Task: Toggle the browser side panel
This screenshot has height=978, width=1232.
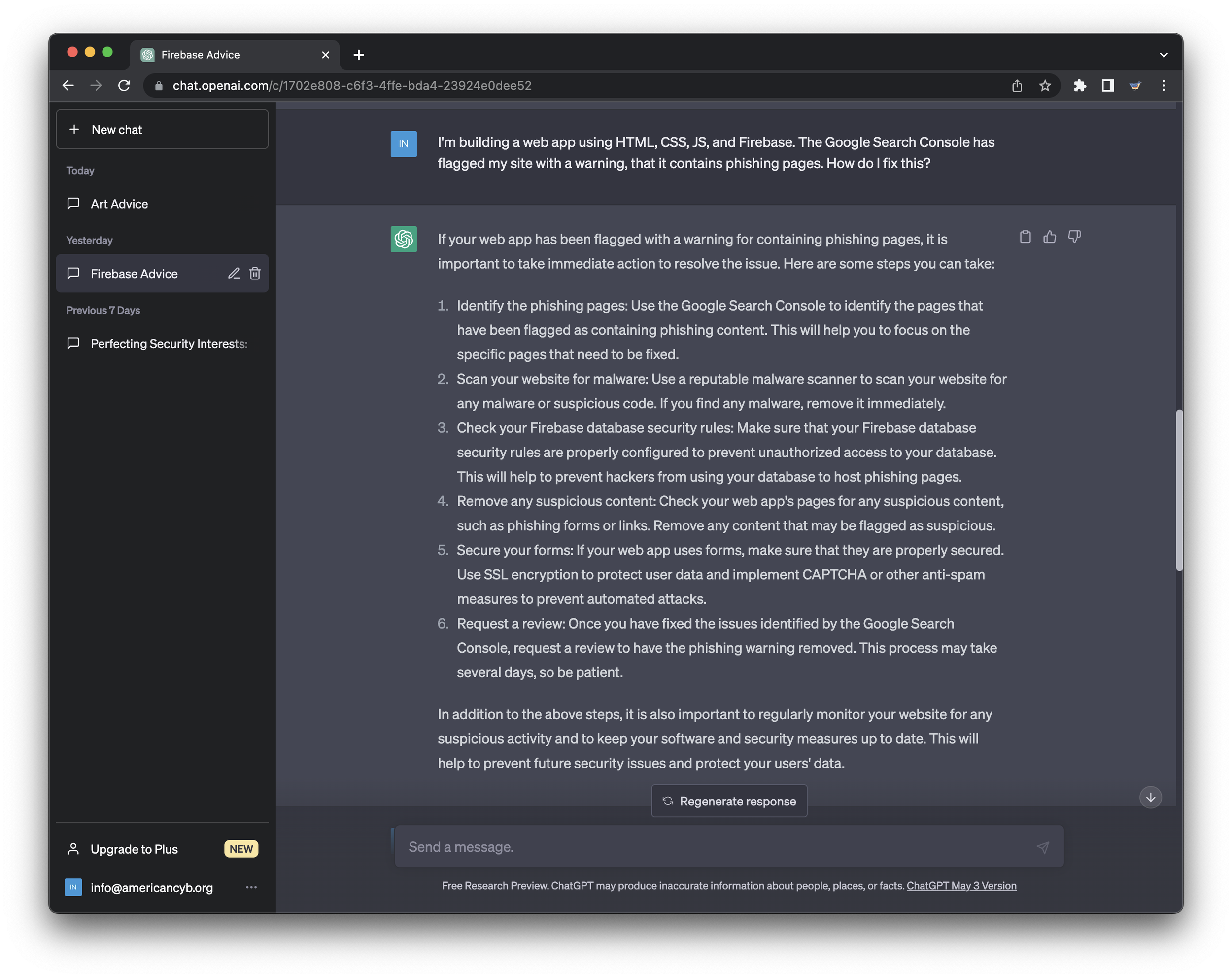Action: [x=1107, y=86]
